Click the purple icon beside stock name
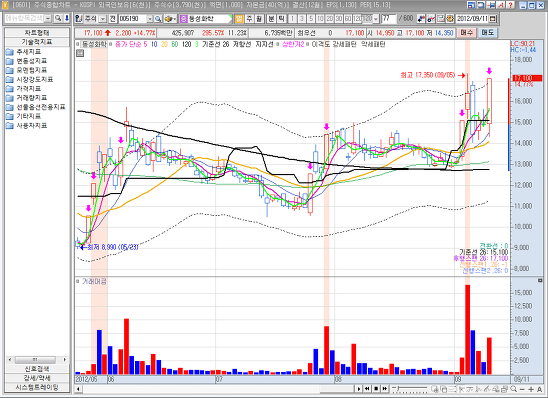The height and width of the screenshot is (398, 548). point(183,19)
